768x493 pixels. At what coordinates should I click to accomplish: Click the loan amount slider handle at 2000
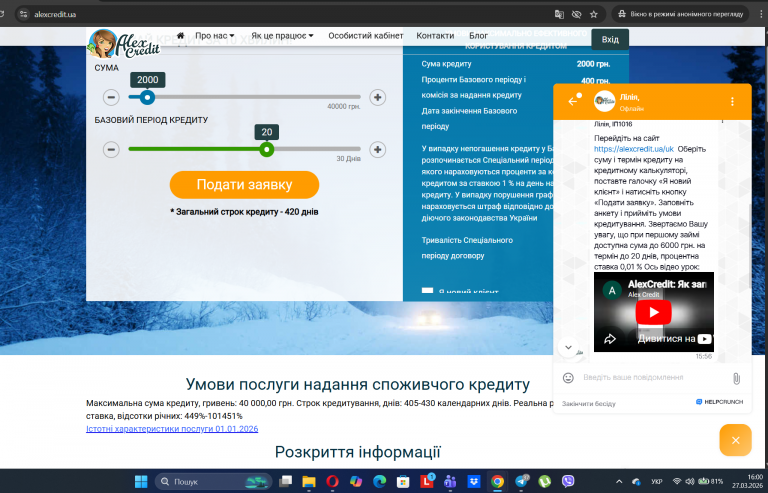tap(147, 97)
